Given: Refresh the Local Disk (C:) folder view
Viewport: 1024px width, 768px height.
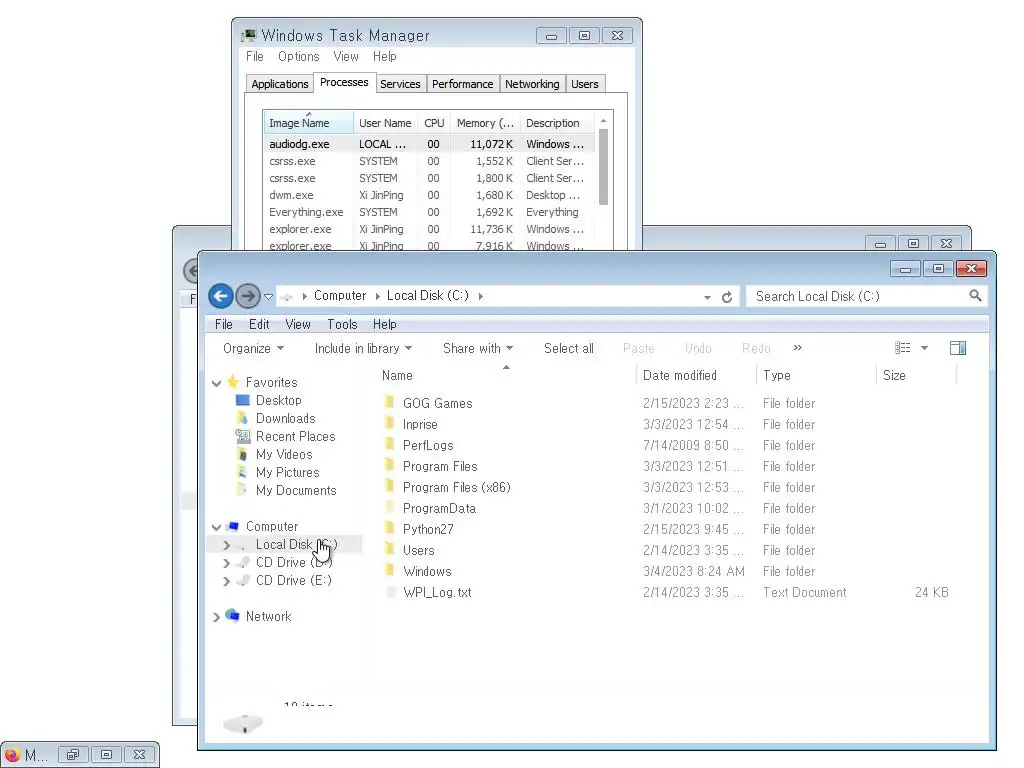Looking at the screenshot, I should [x=727, y=297].
